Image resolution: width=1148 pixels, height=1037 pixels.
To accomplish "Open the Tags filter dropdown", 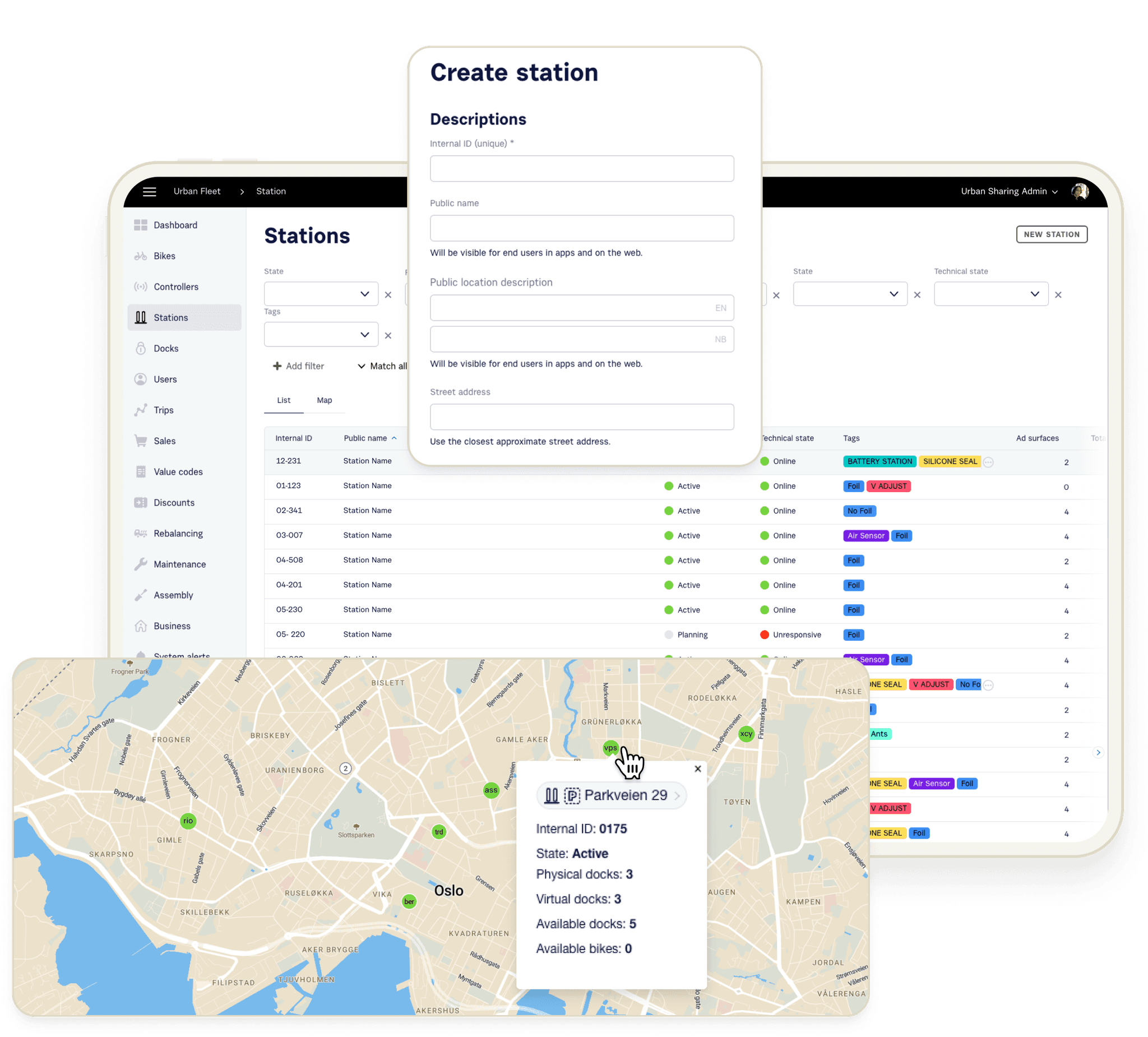I will pyautogui.click(x=321, y=334).
